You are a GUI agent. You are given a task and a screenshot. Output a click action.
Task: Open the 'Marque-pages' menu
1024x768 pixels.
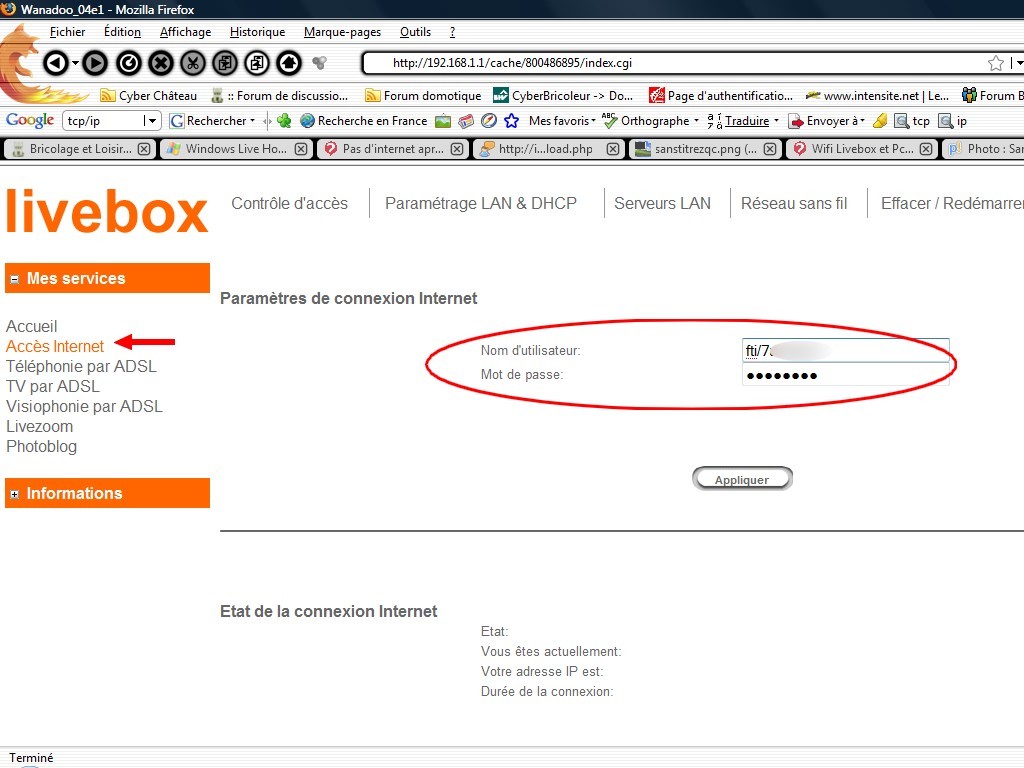(342, 32)
